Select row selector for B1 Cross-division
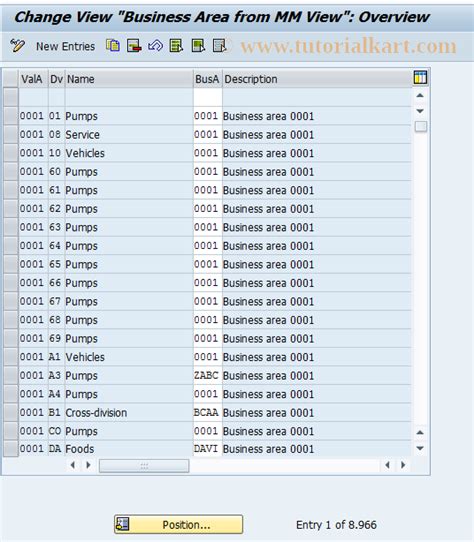This screenshot has height=542, width=474. click(x=11, y=412)
